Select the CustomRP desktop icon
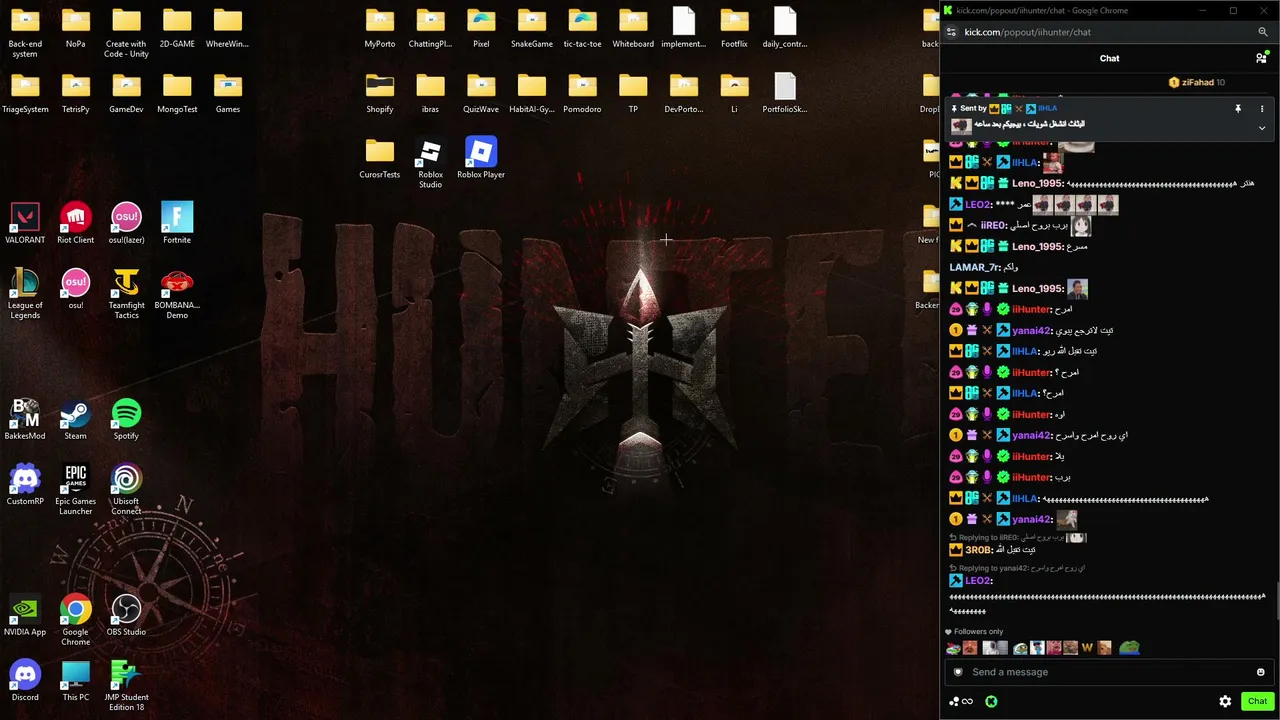 click(x=25, y=485)
